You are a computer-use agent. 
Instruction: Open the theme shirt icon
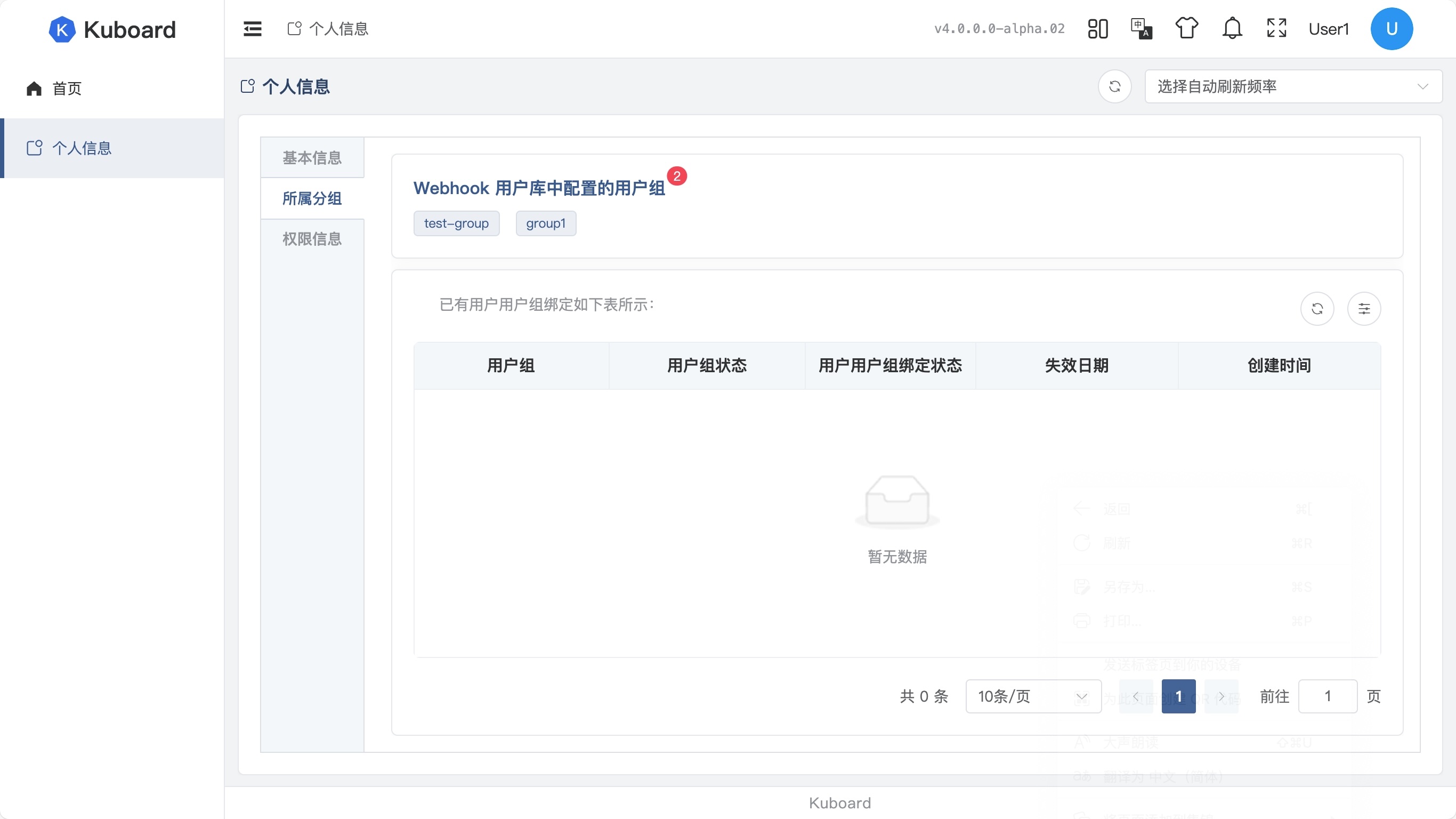(1186, 28)
